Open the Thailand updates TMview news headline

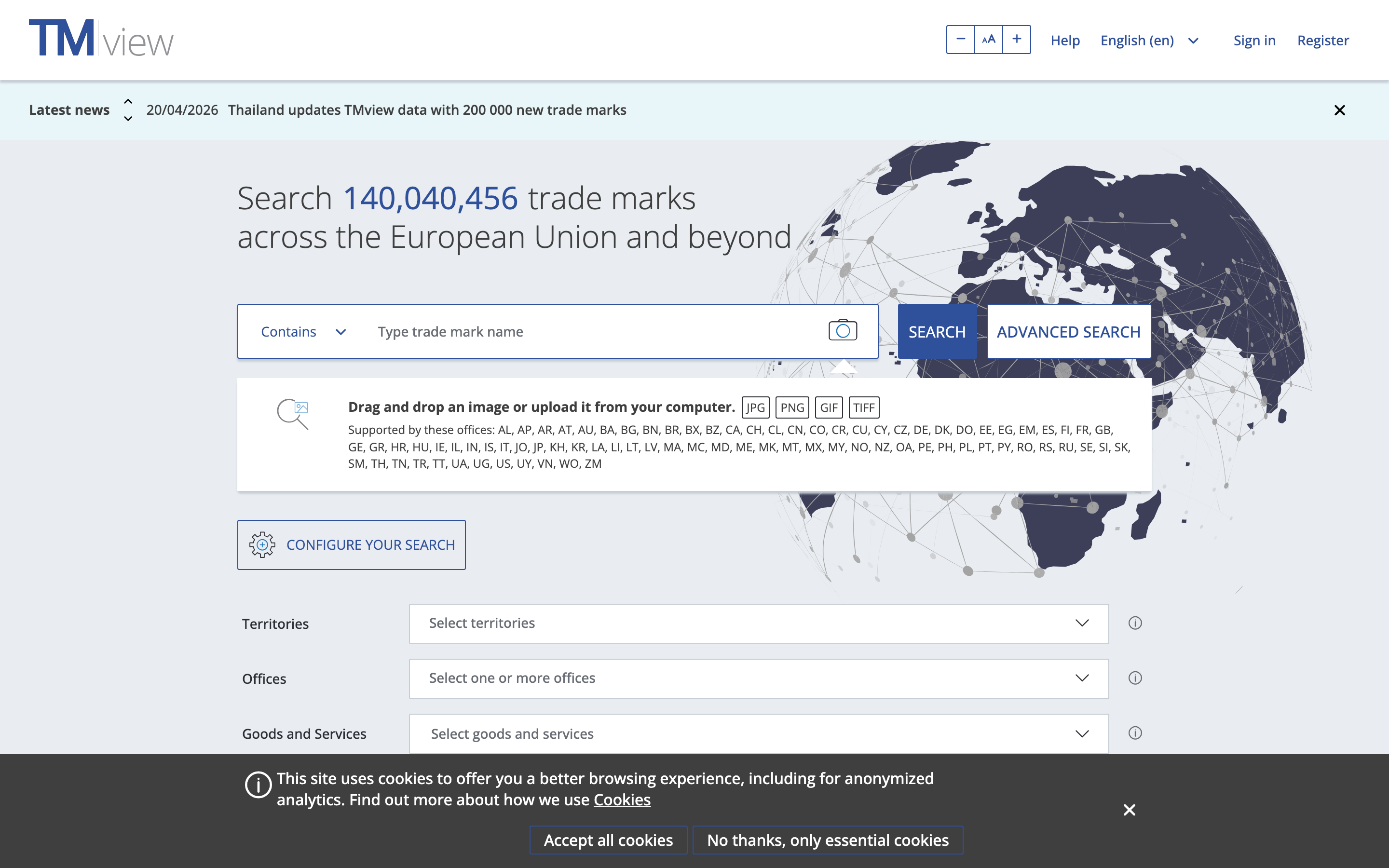pyautogui.click(x=427, y=109)
